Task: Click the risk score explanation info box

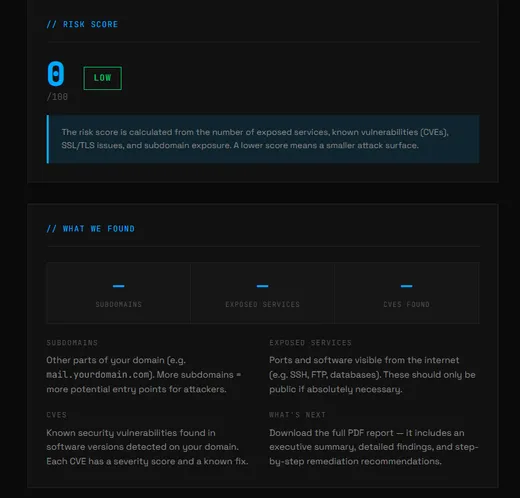Action: (x=263, y=139)
